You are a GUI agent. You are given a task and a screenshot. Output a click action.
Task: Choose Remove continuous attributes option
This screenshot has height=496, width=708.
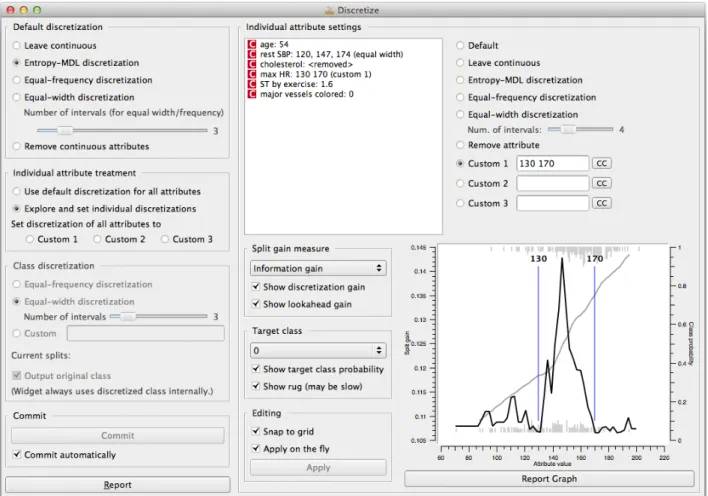tap(17, 146)
